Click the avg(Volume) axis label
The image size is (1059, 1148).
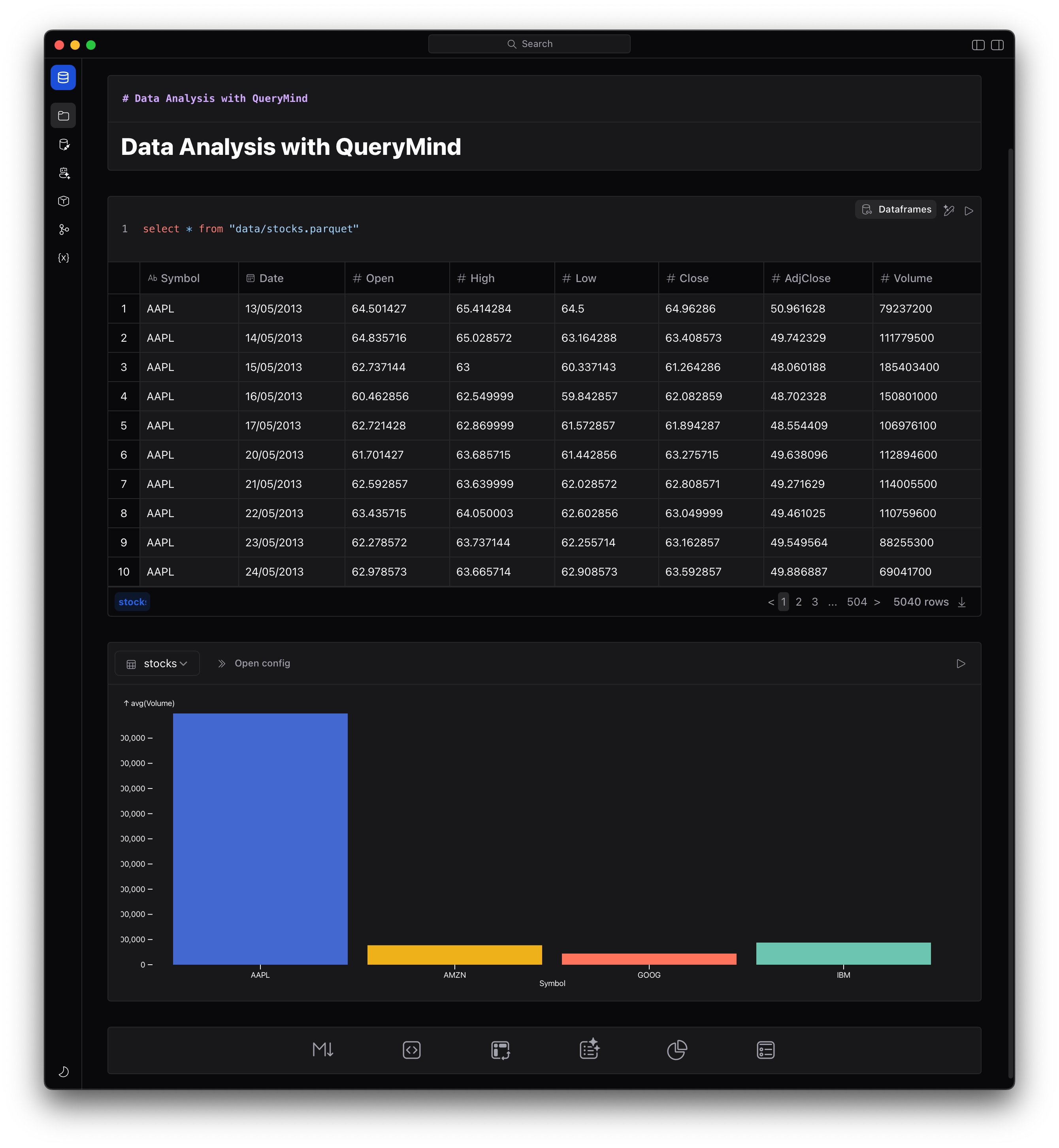[149, 703]
